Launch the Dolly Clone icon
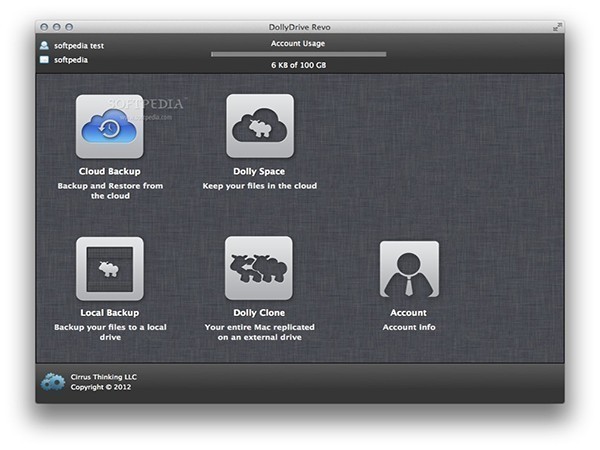 [x=259, y=268]
